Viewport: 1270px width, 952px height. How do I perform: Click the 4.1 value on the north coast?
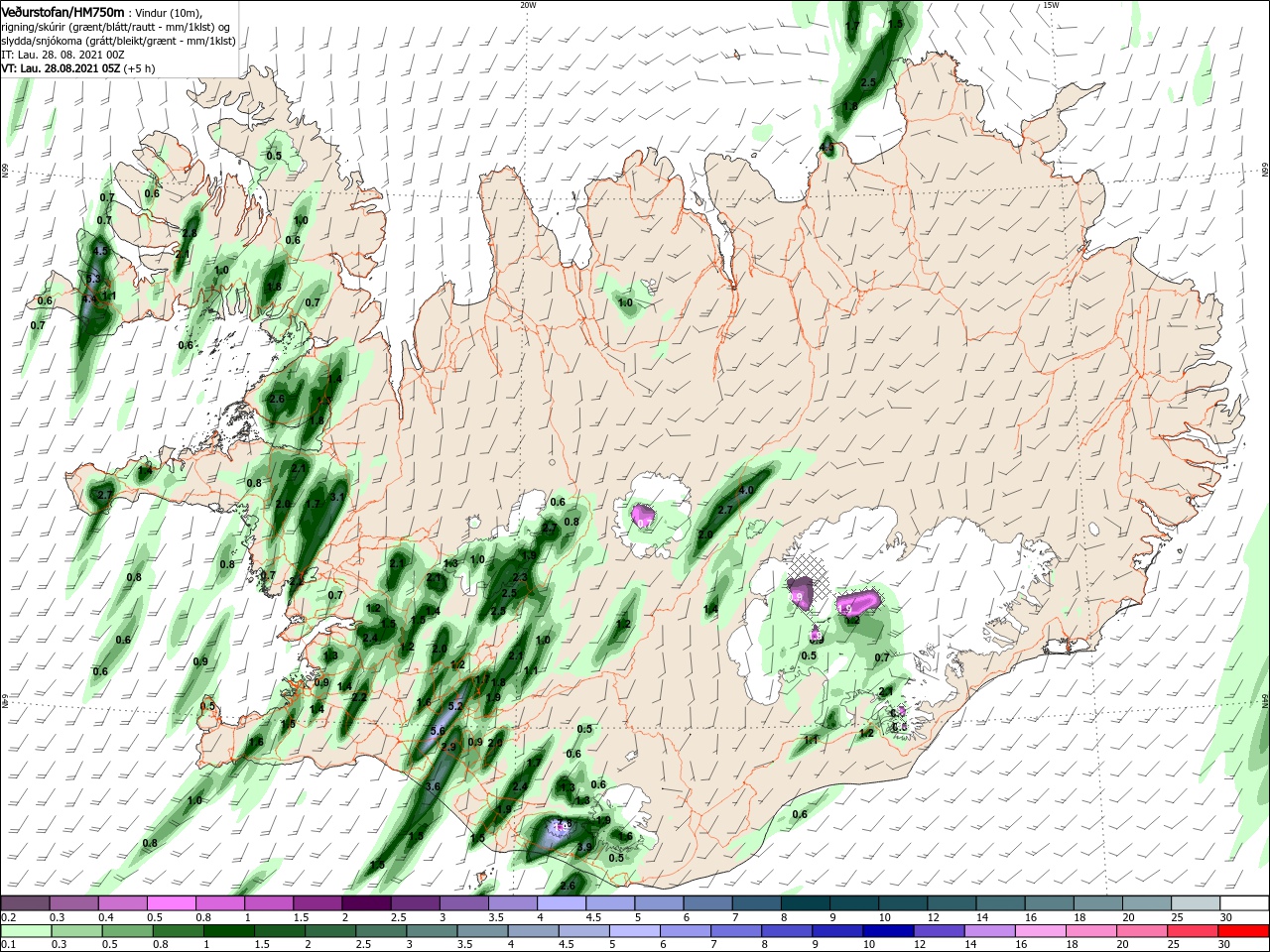826,149
